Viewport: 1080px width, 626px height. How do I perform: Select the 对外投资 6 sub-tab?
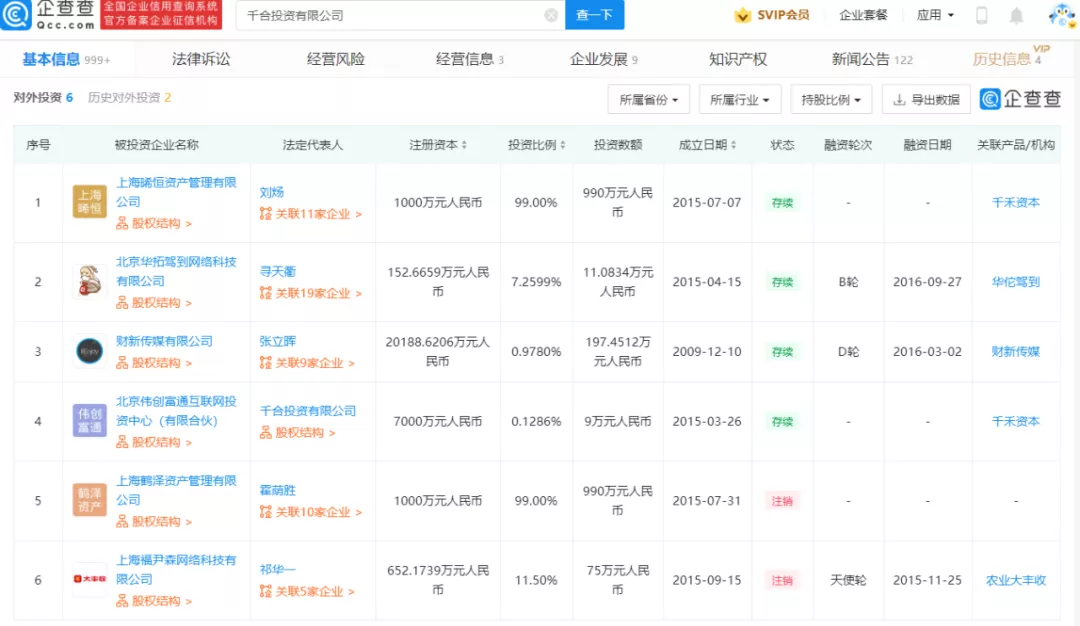(x=43, y=98)
